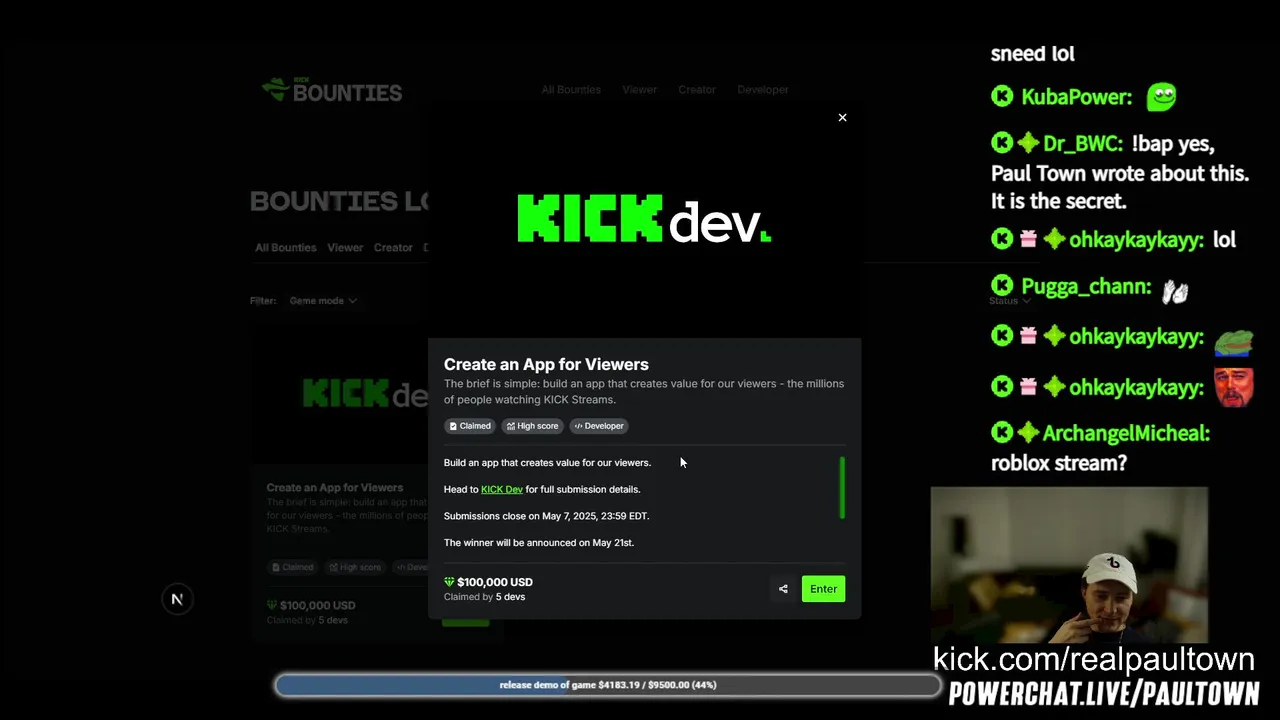Open Creator in top navigation
This screenshot has width=1280, height=720.
coord(697,90)
